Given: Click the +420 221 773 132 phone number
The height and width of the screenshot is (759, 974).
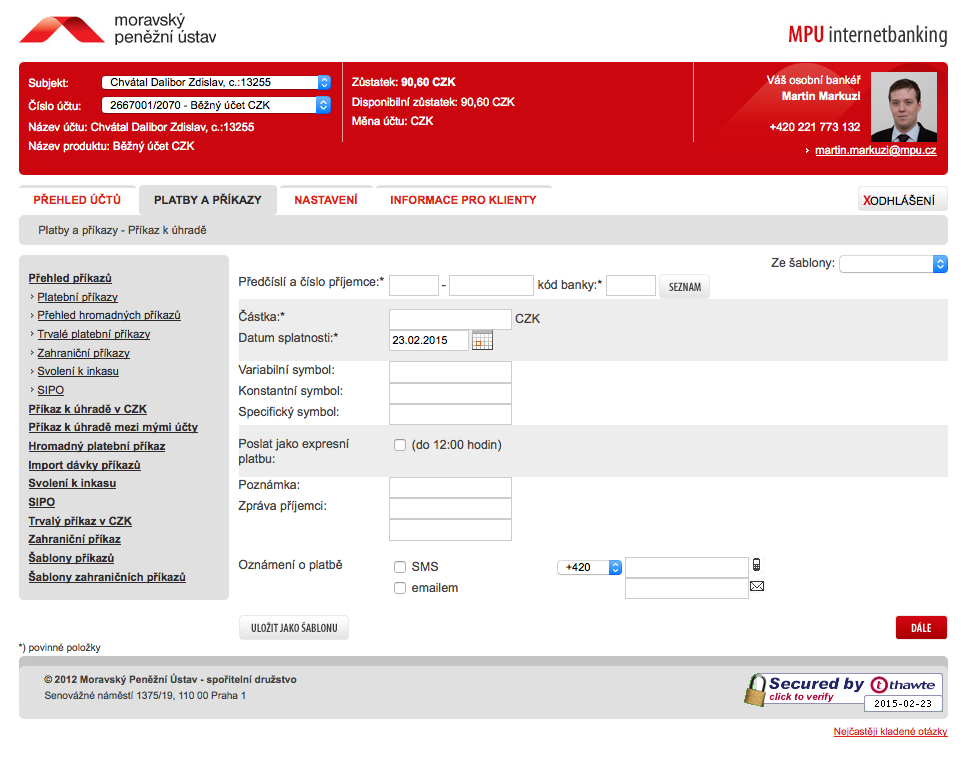Looking at the screenshot, I should [x=814, y=127].
